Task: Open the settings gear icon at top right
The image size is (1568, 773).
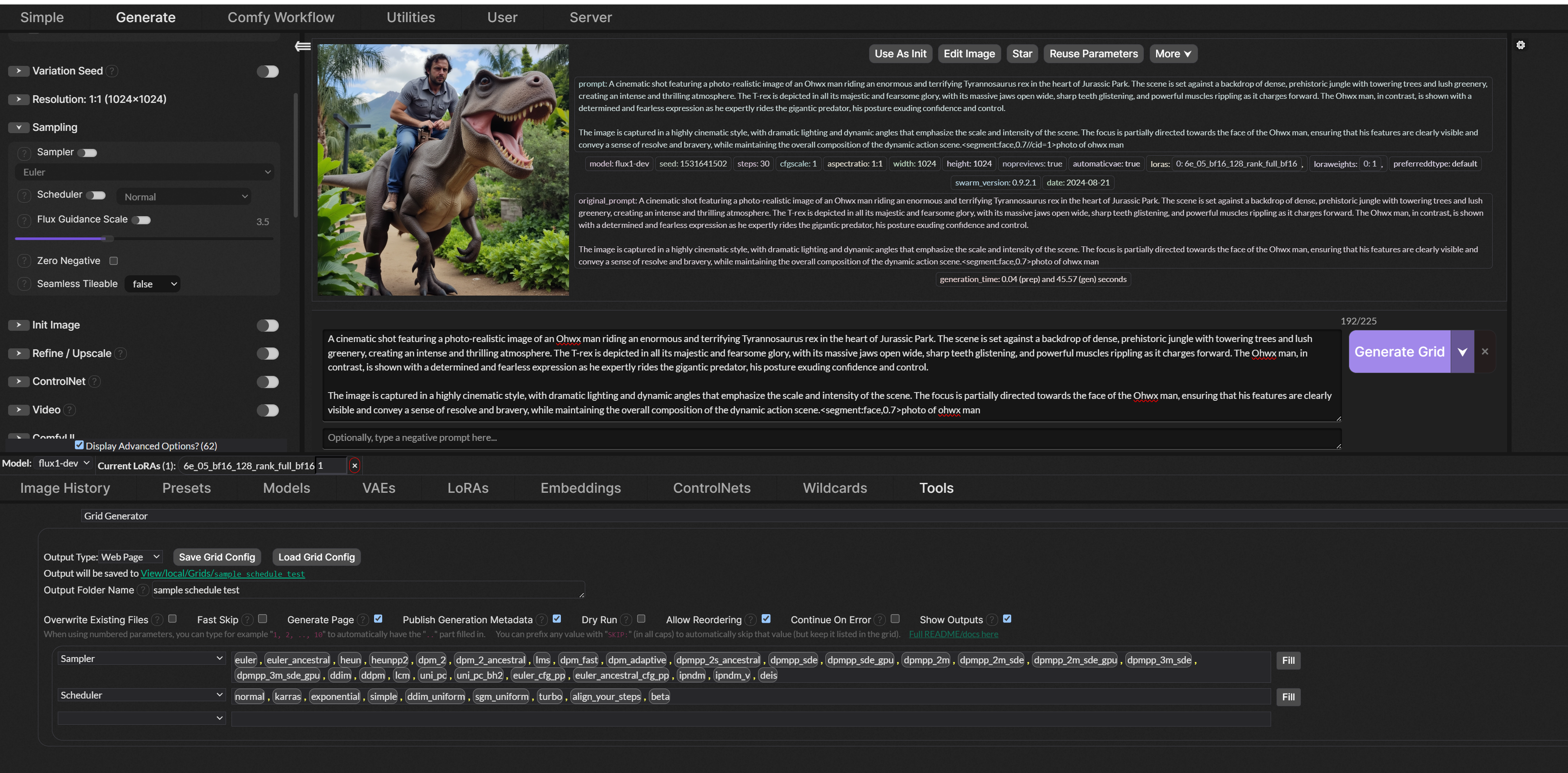Action: [x=1520, y=45]
